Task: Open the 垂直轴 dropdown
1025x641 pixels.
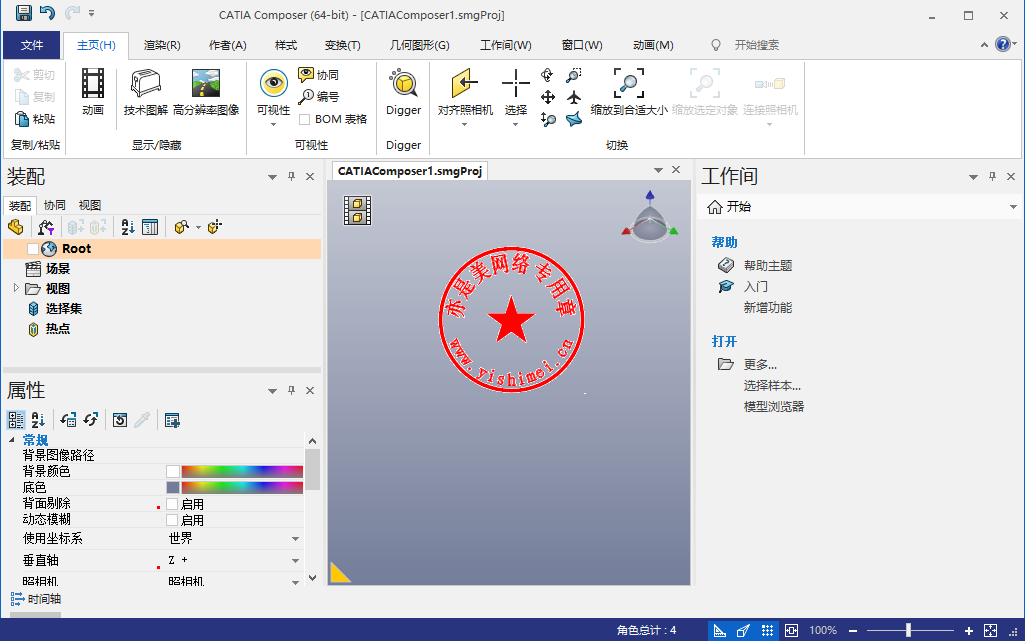Action: 295,561
